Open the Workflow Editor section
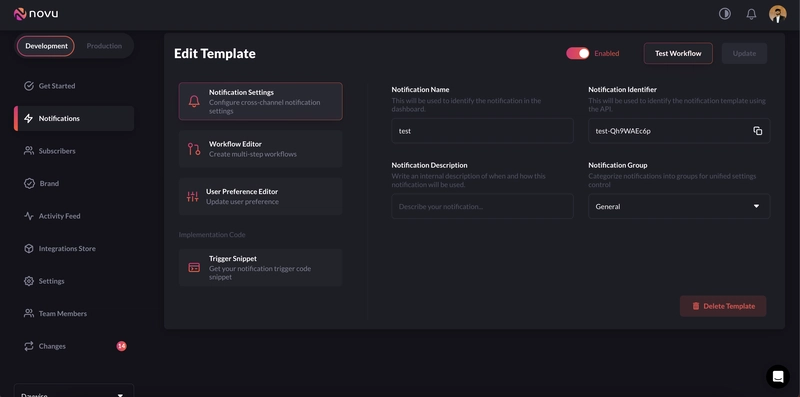800x397 pixels. 260,148
